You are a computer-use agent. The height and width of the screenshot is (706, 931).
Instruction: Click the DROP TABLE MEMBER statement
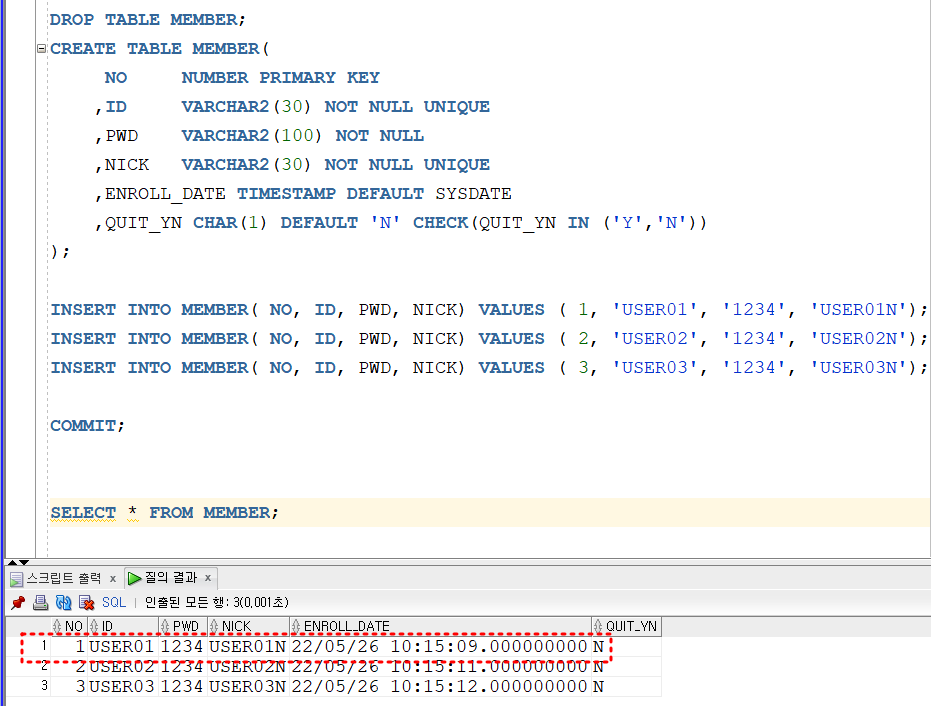pos(147,20)
